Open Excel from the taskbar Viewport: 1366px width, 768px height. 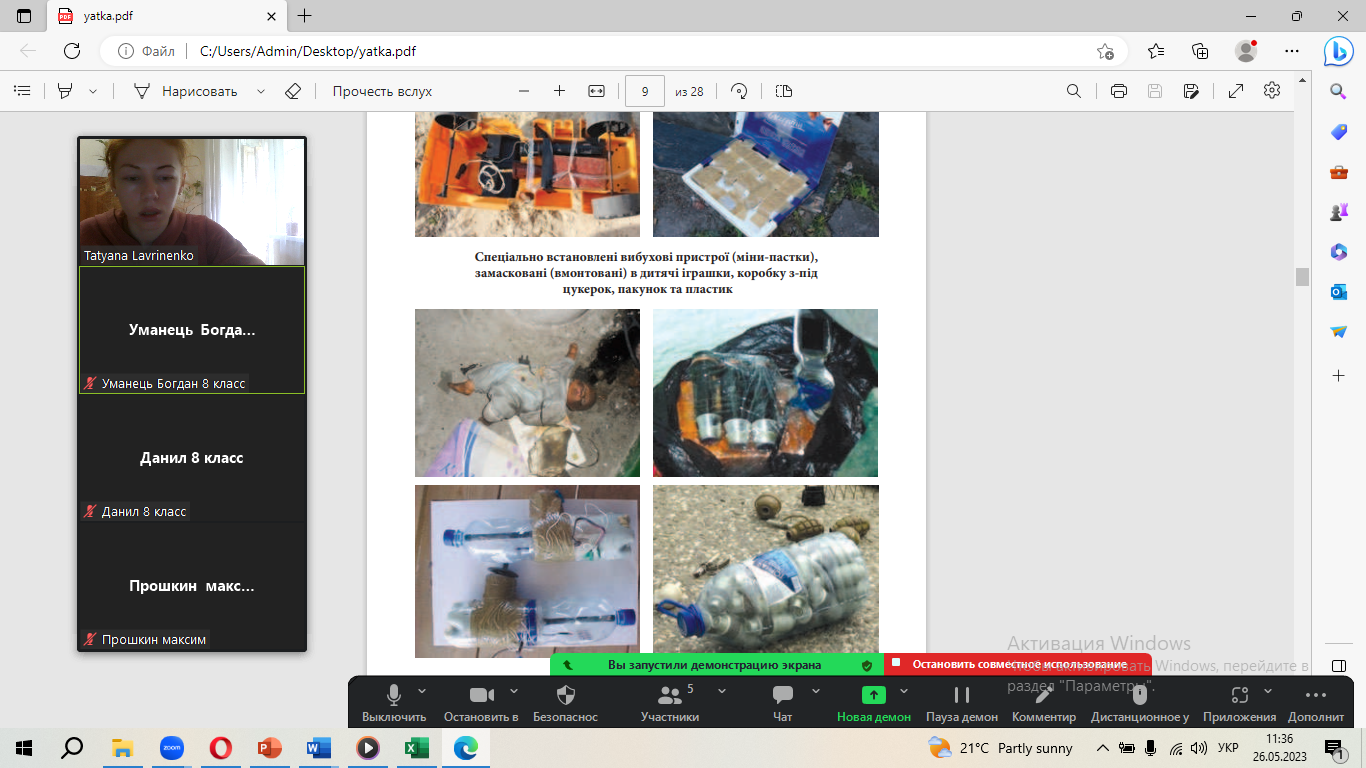click(x=416, y=747)
